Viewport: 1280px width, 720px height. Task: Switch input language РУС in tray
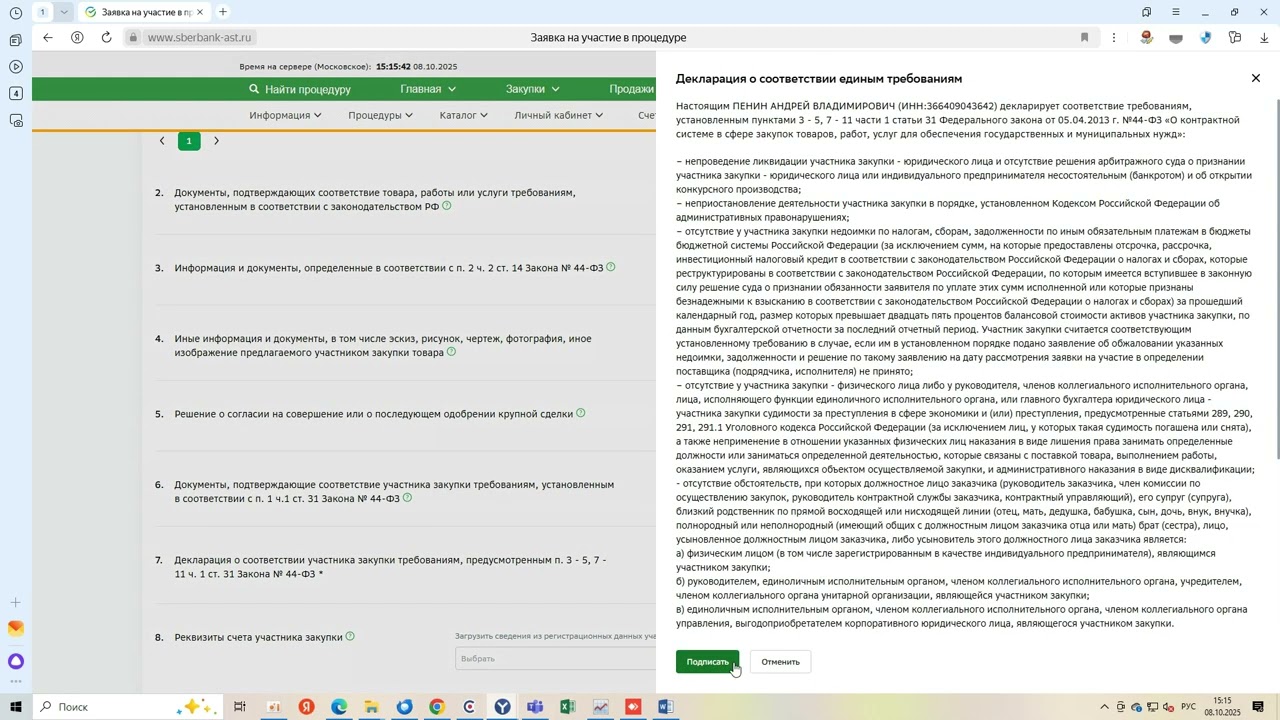click(x=1188, y=707)
